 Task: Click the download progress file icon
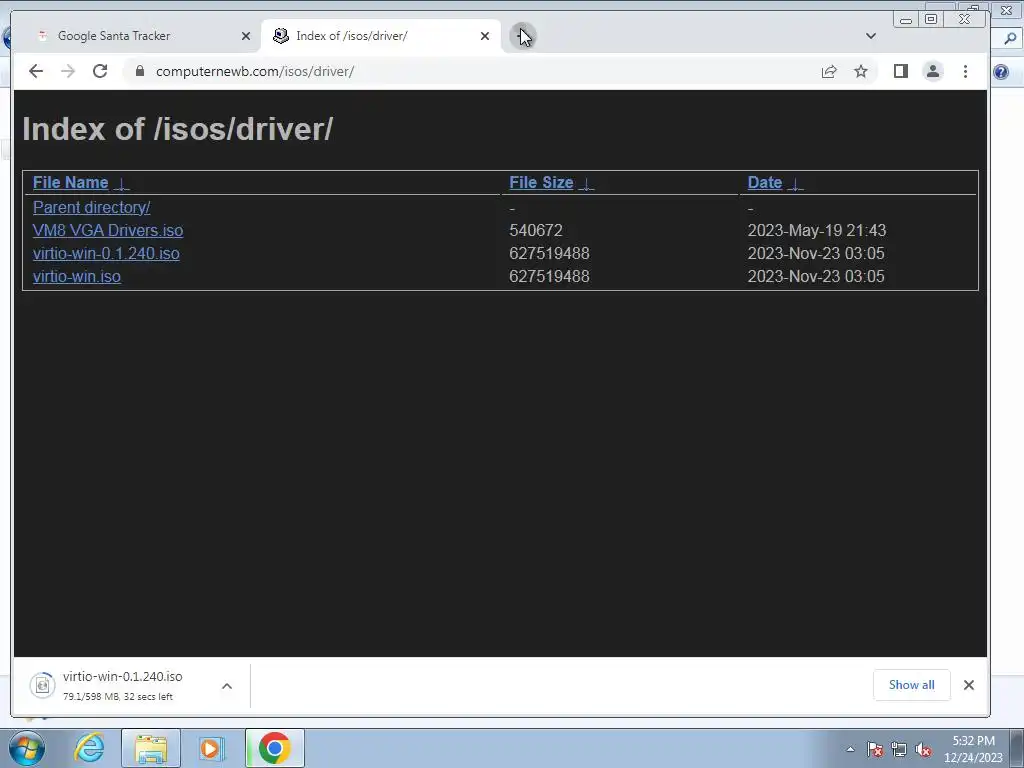coord(42,685)
